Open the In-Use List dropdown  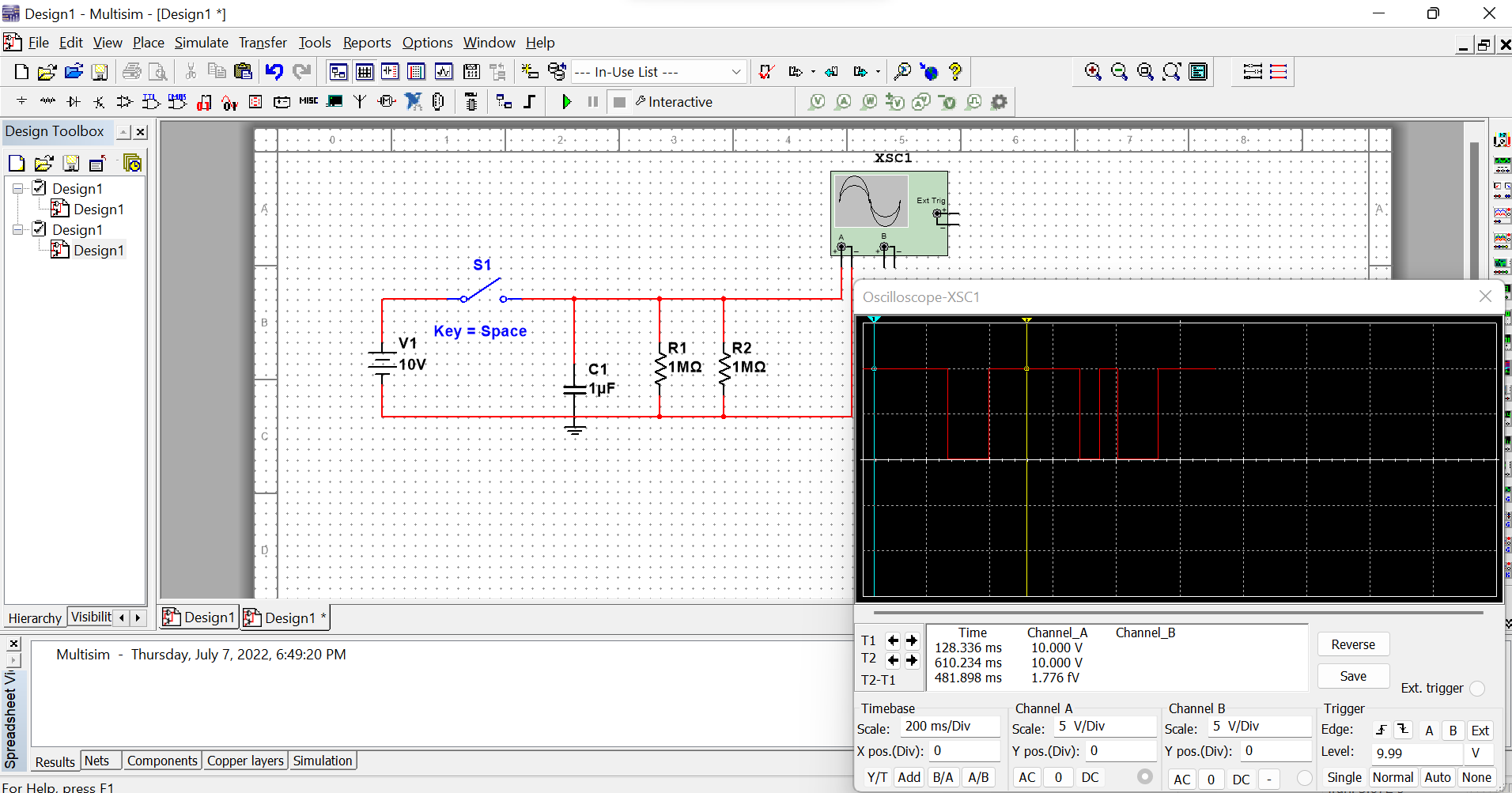point(735,71)
